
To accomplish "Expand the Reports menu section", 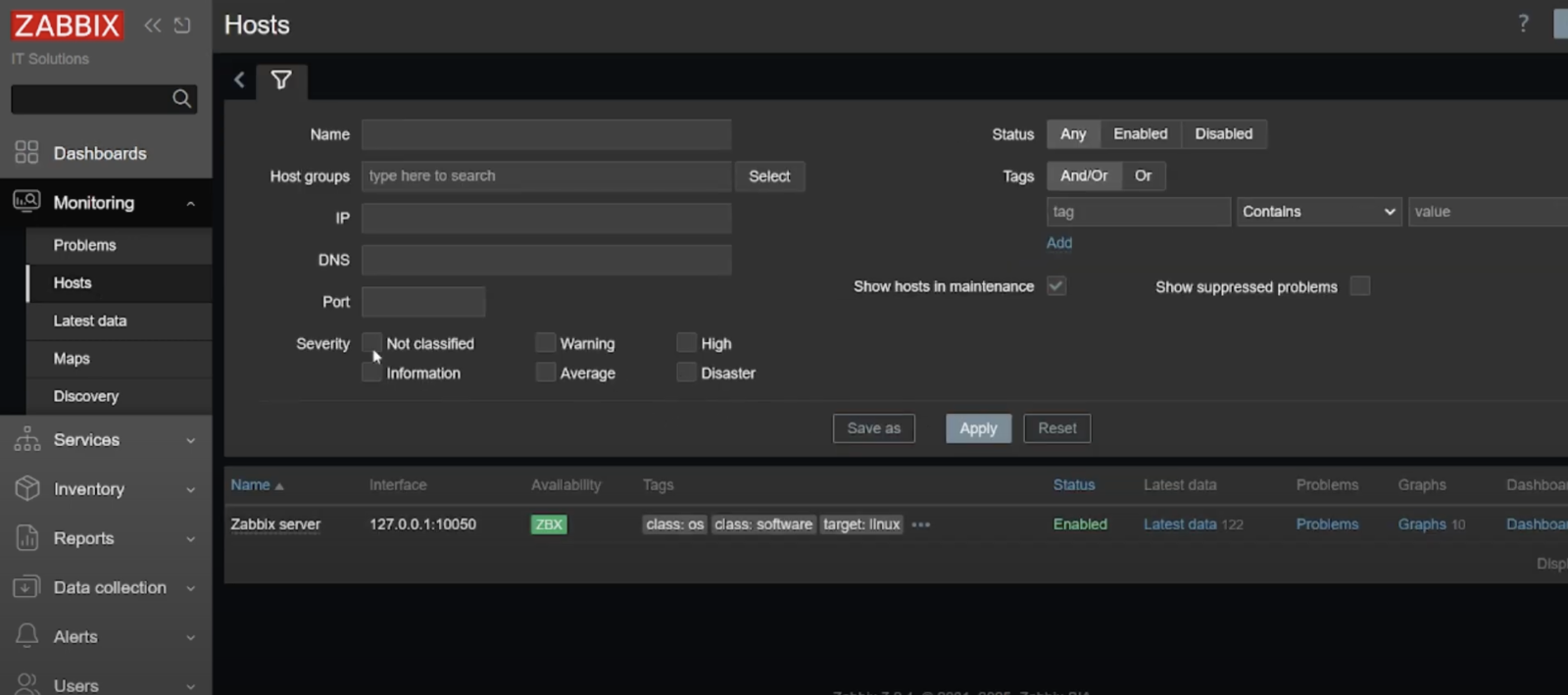I will 191,538.
